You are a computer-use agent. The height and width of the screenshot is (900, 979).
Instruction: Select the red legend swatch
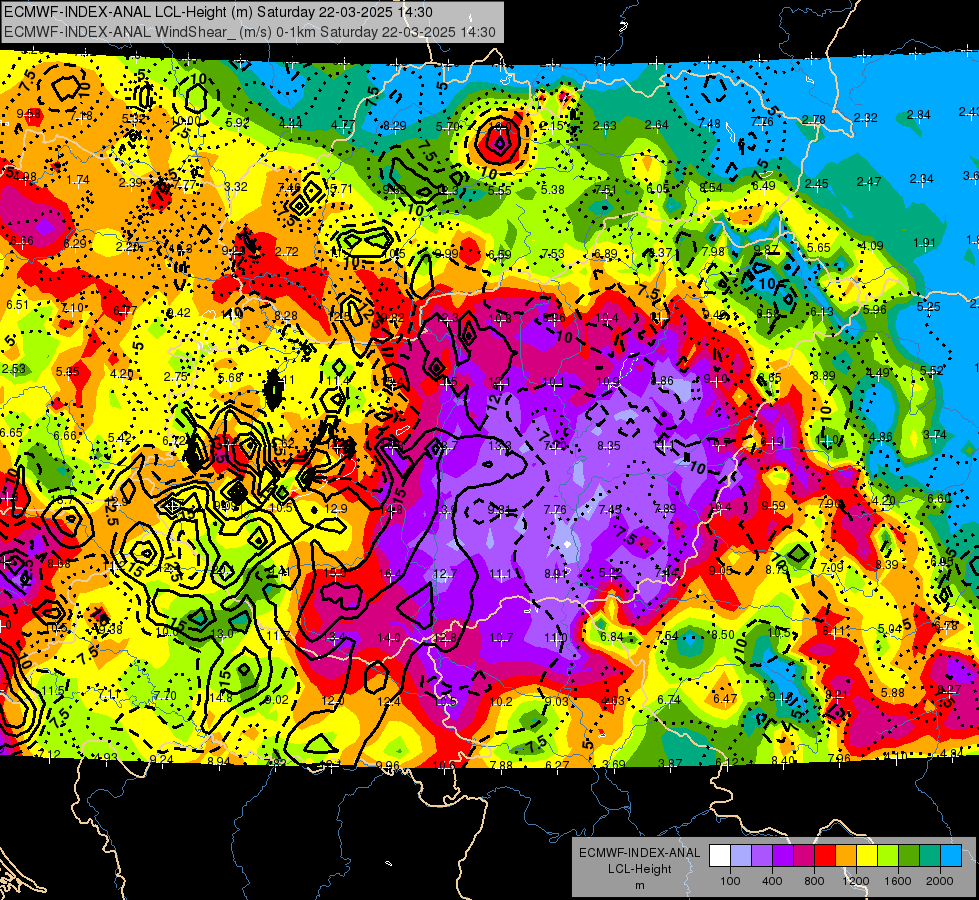coord(825,856)
